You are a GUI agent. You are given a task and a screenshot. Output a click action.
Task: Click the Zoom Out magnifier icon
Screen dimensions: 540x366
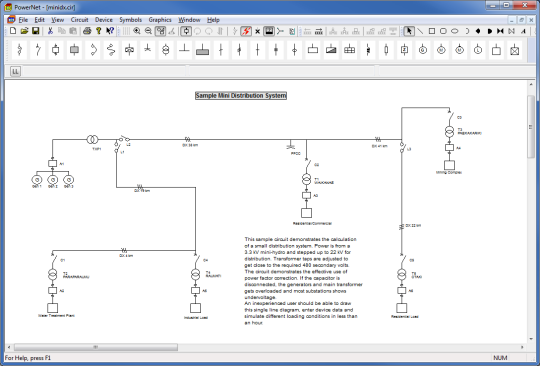(x=148, y=31)
